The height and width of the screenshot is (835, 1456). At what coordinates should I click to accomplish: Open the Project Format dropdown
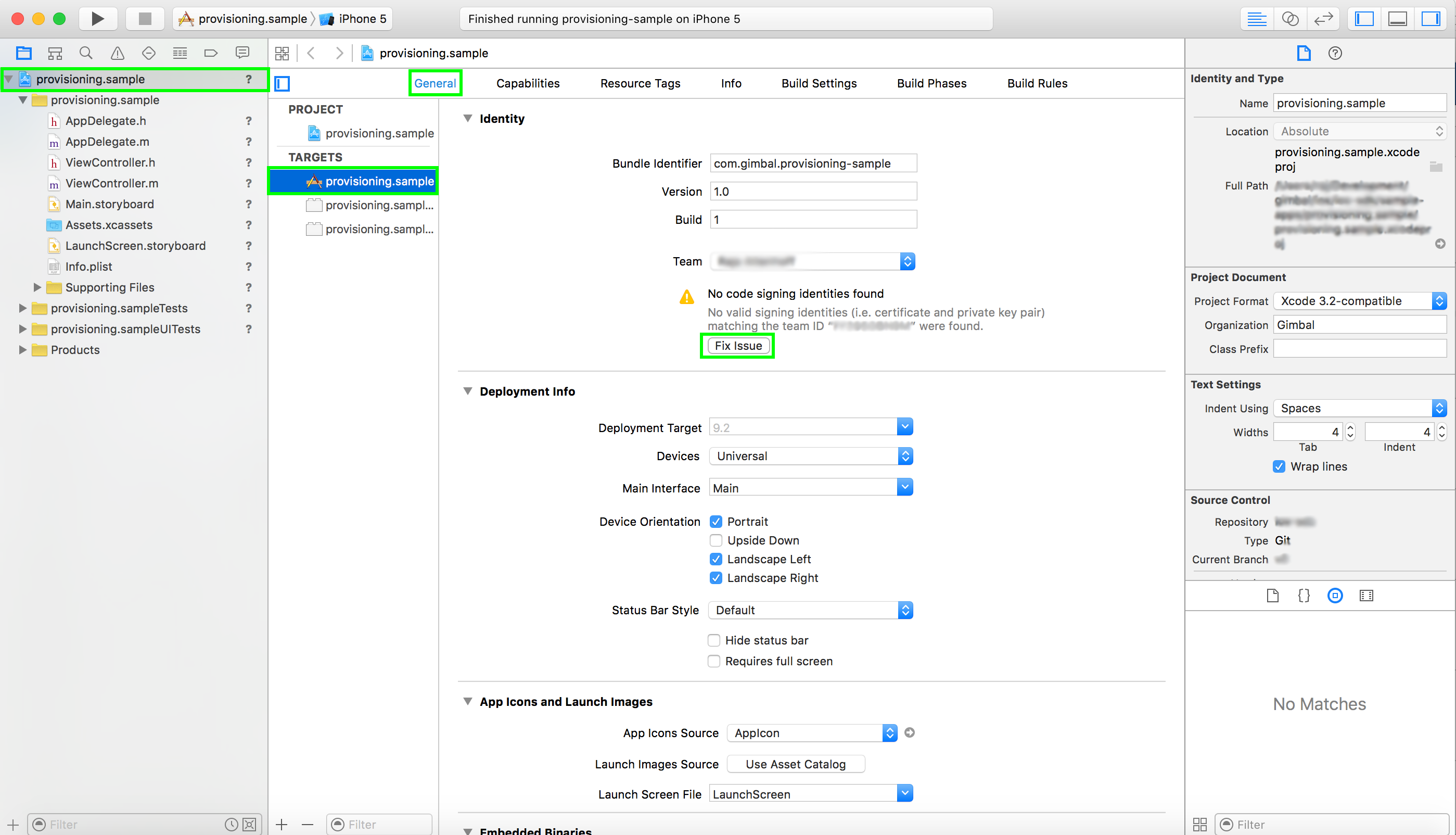pos(1360,300)
